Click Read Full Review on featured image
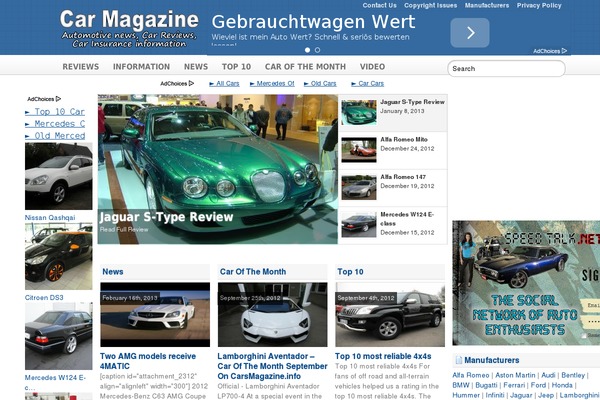Screen dimensions: 600x400 124,229
